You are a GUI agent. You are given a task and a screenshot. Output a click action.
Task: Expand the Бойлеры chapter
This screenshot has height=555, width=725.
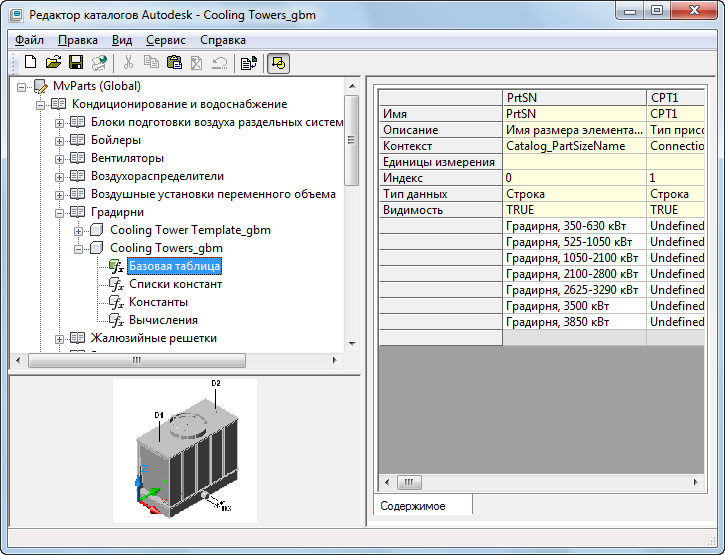click(59, 141)
